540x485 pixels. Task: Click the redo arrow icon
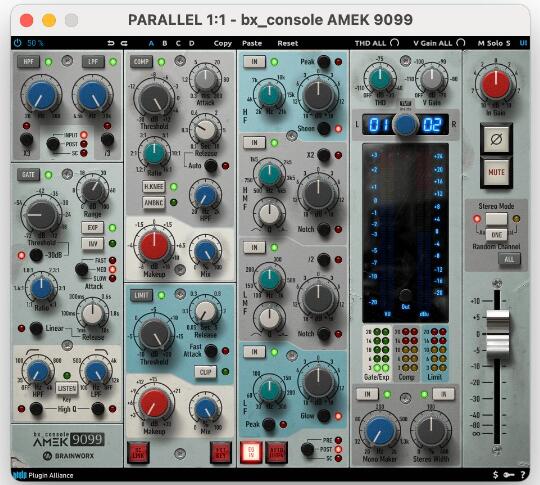(124, 43)
